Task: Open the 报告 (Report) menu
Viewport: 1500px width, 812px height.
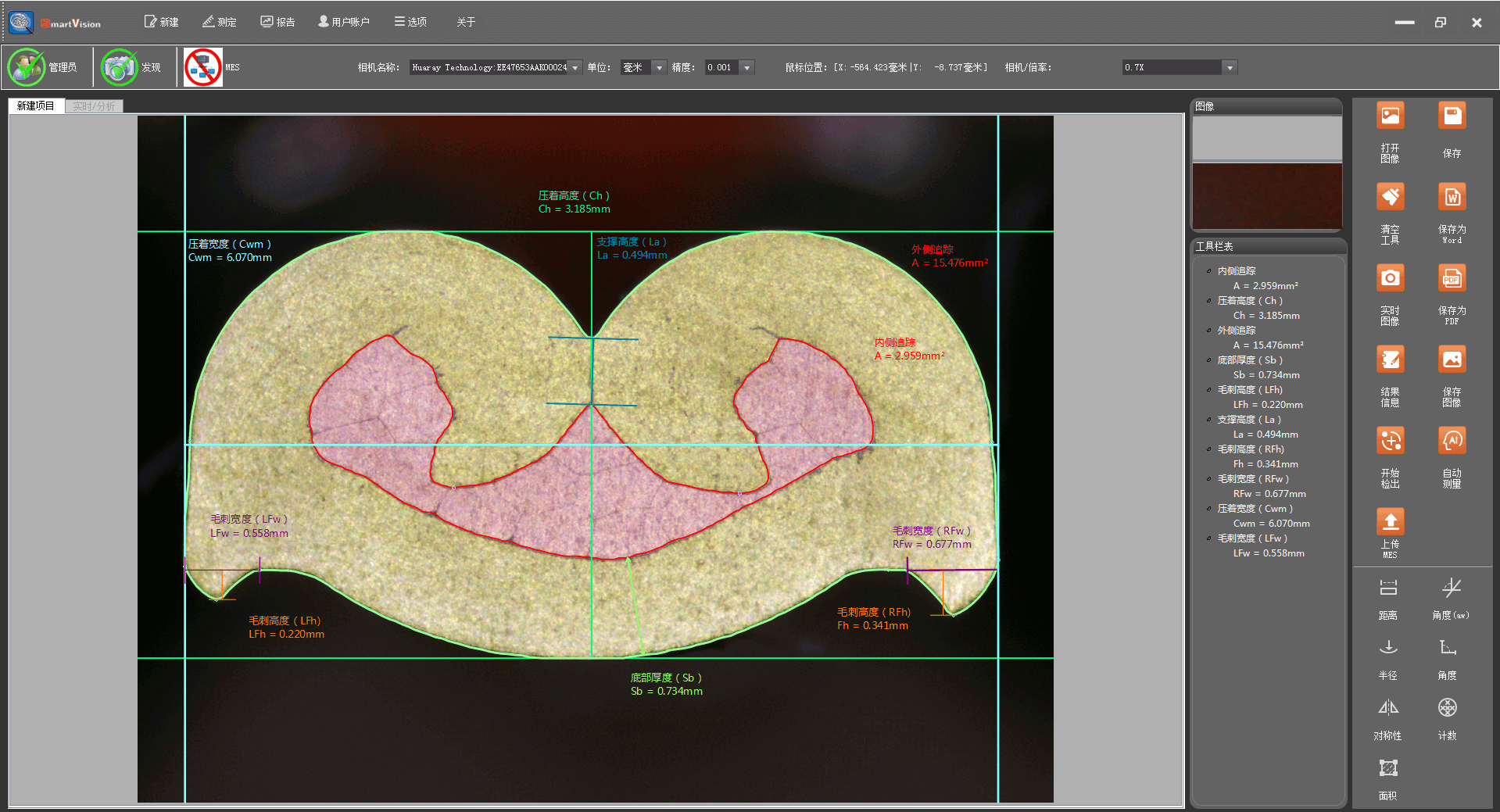Action: coord(277,22)
